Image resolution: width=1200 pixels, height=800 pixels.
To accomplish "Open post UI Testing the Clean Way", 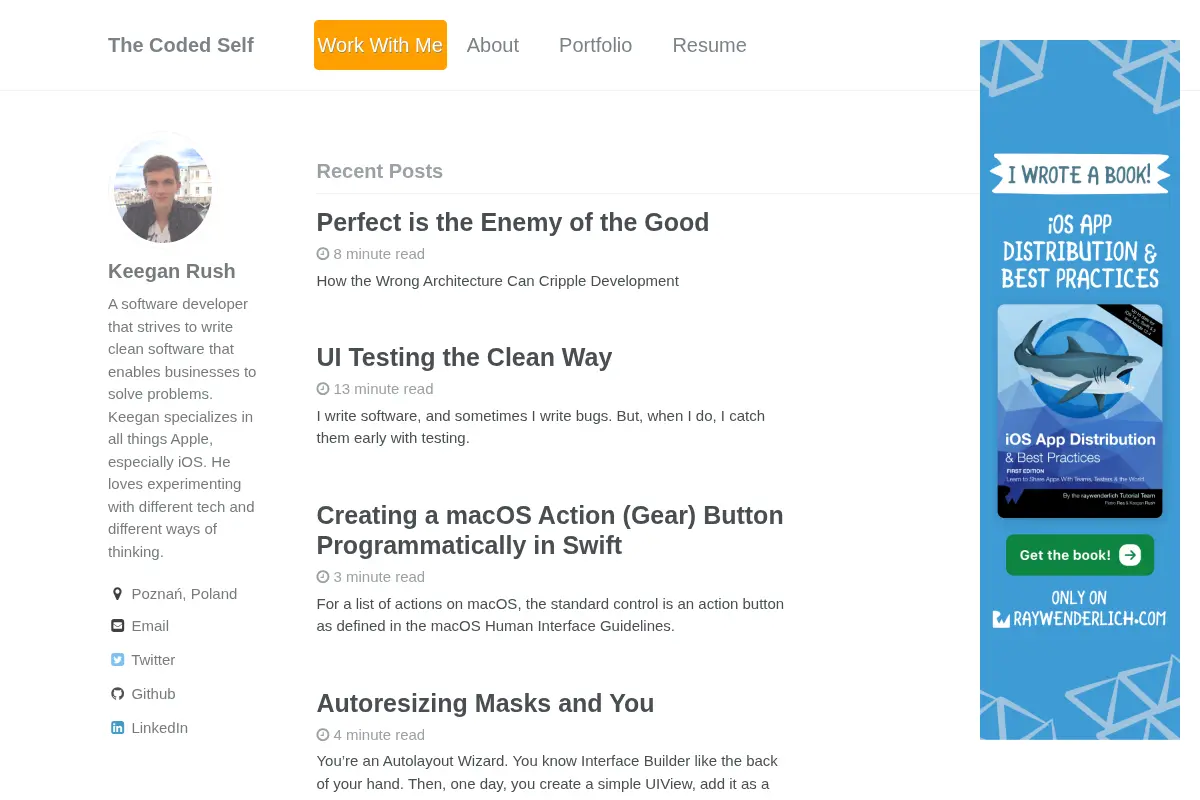I will 464,357.
